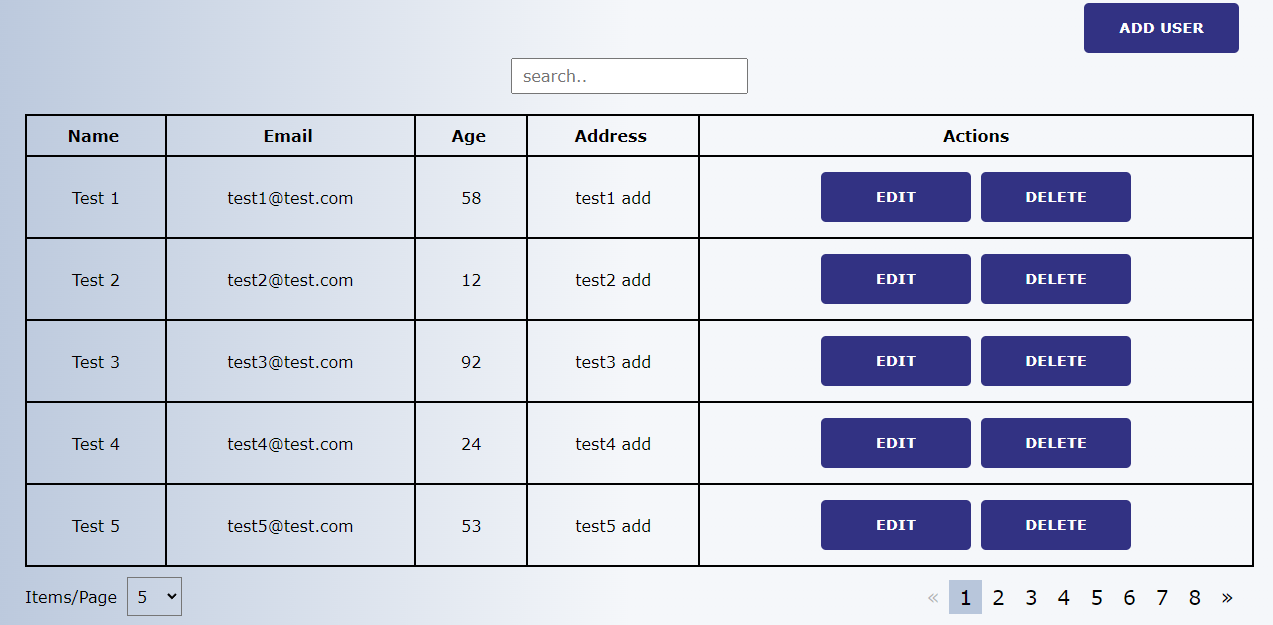1273x625 pixels.
Task: Delete the Test 5 user
Action: 1056,525
